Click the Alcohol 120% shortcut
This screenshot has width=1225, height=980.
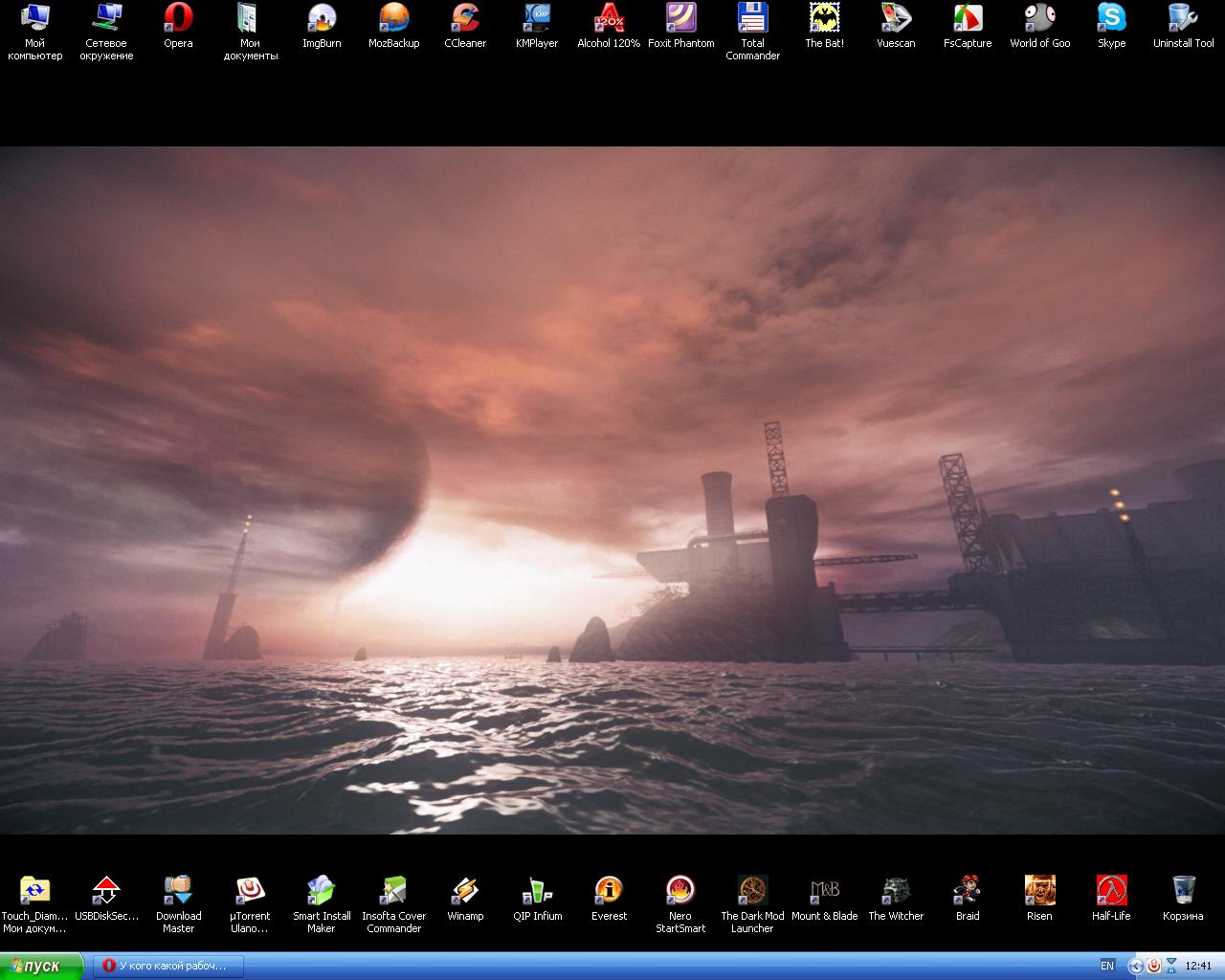pyautogui.click(x=609, y=19)
